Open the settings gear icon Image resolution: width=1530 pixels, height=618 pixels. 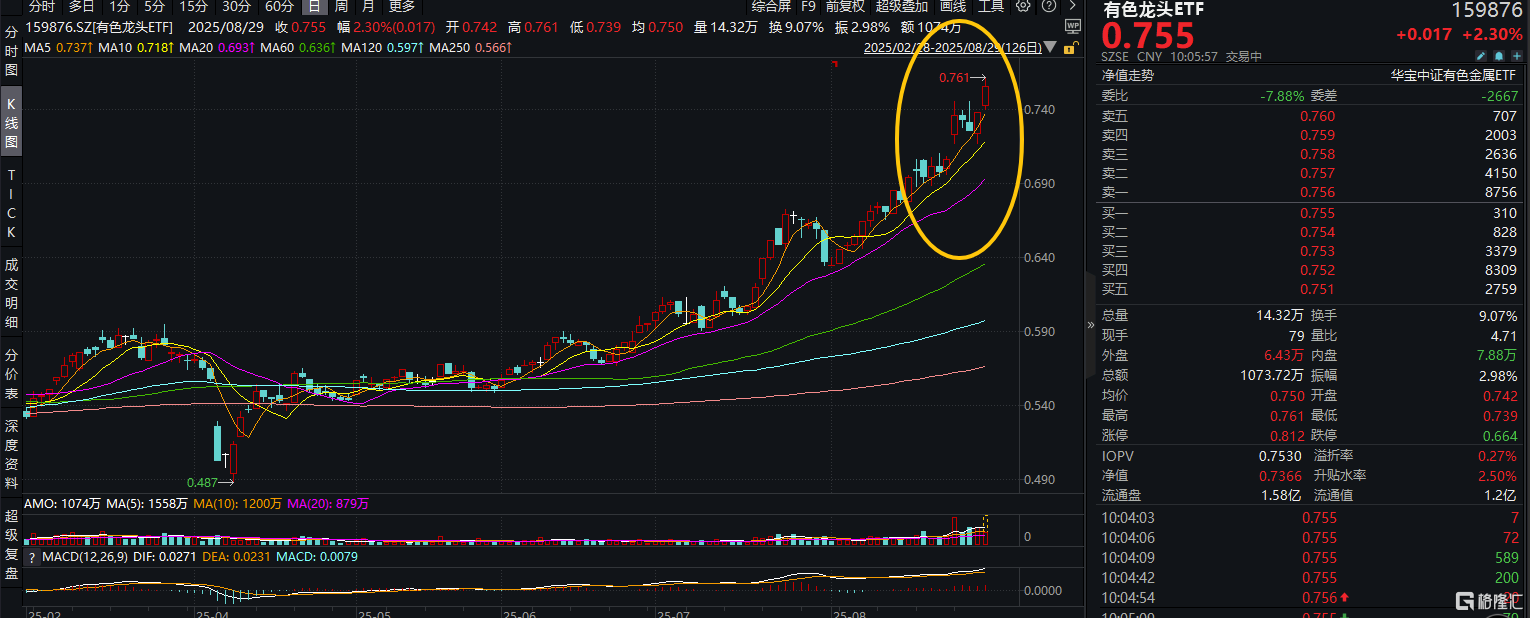point(1022,5)
